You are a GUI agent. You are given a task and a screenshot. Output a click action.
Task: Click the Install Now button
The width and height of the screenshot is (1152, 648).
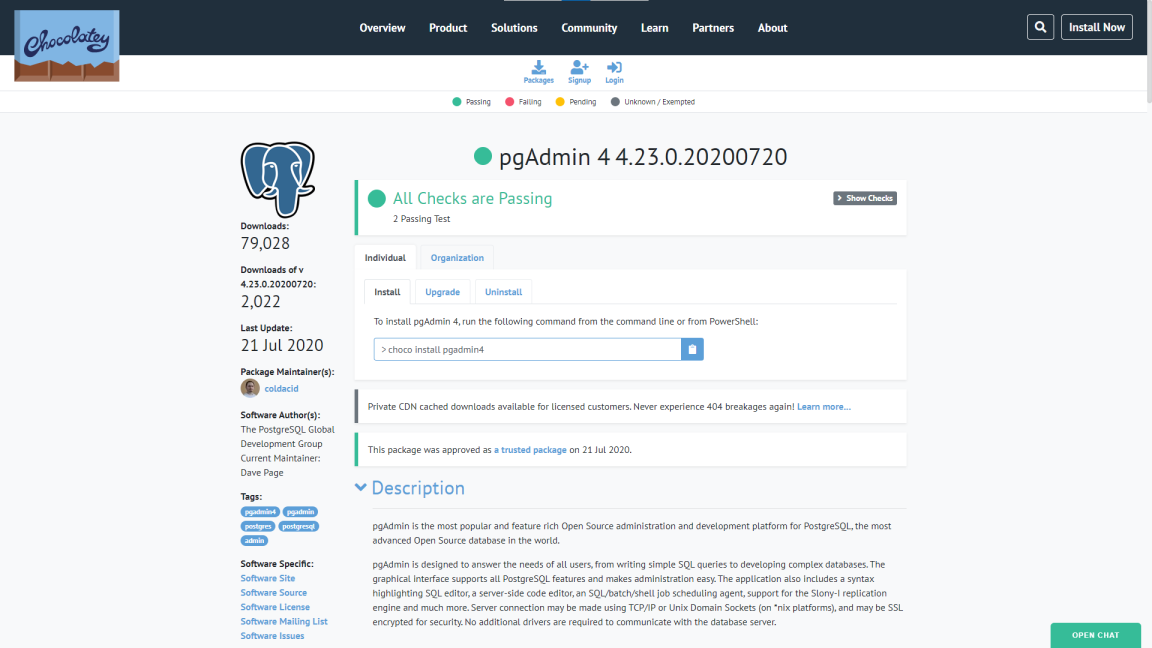point(1096,27)
